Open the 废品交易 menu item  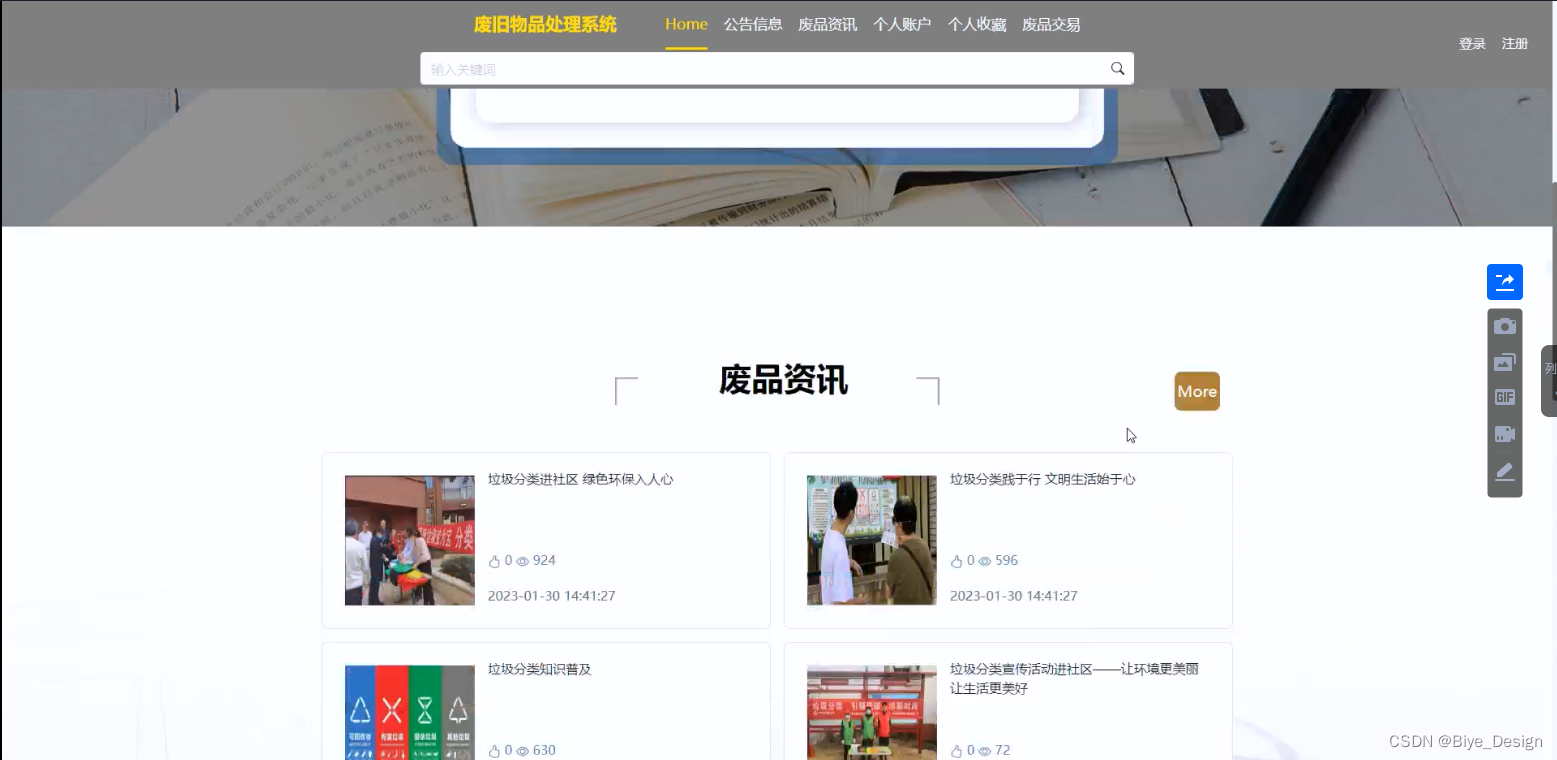[x=1051, y=24]
